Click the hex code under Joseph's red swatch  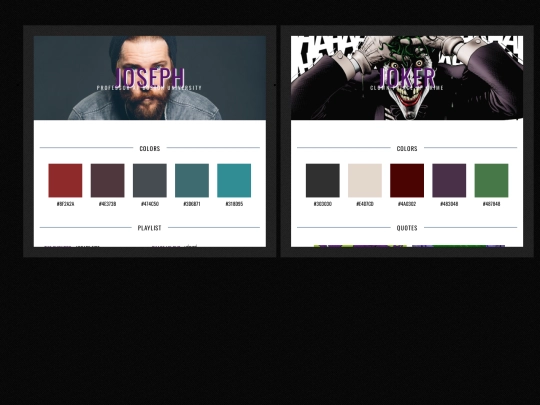coord(65,204)
